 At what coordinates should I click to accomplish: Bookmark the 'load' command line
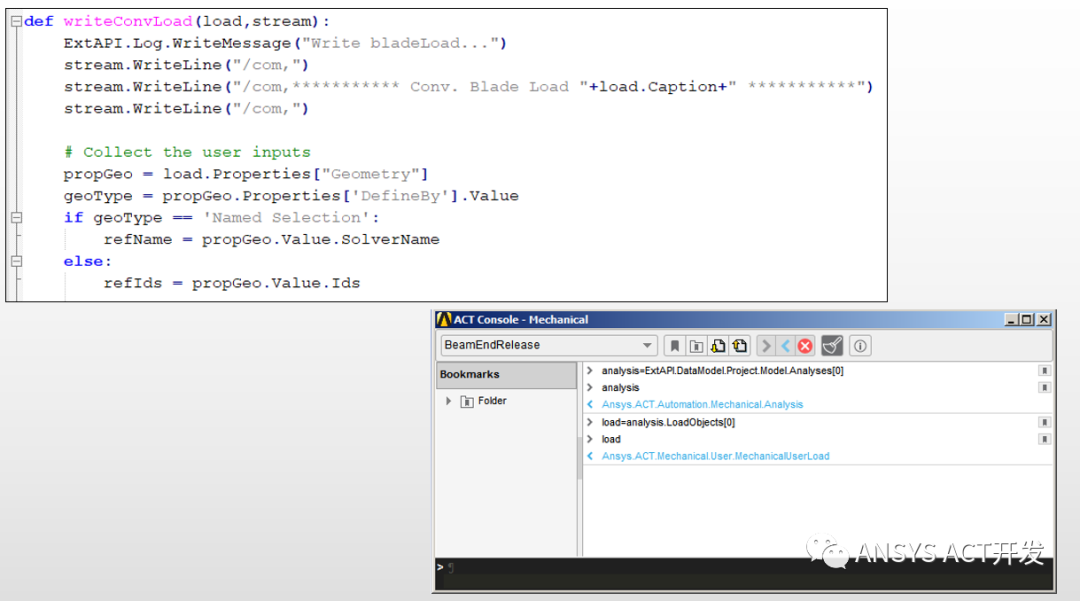(x=1044, y=439)
